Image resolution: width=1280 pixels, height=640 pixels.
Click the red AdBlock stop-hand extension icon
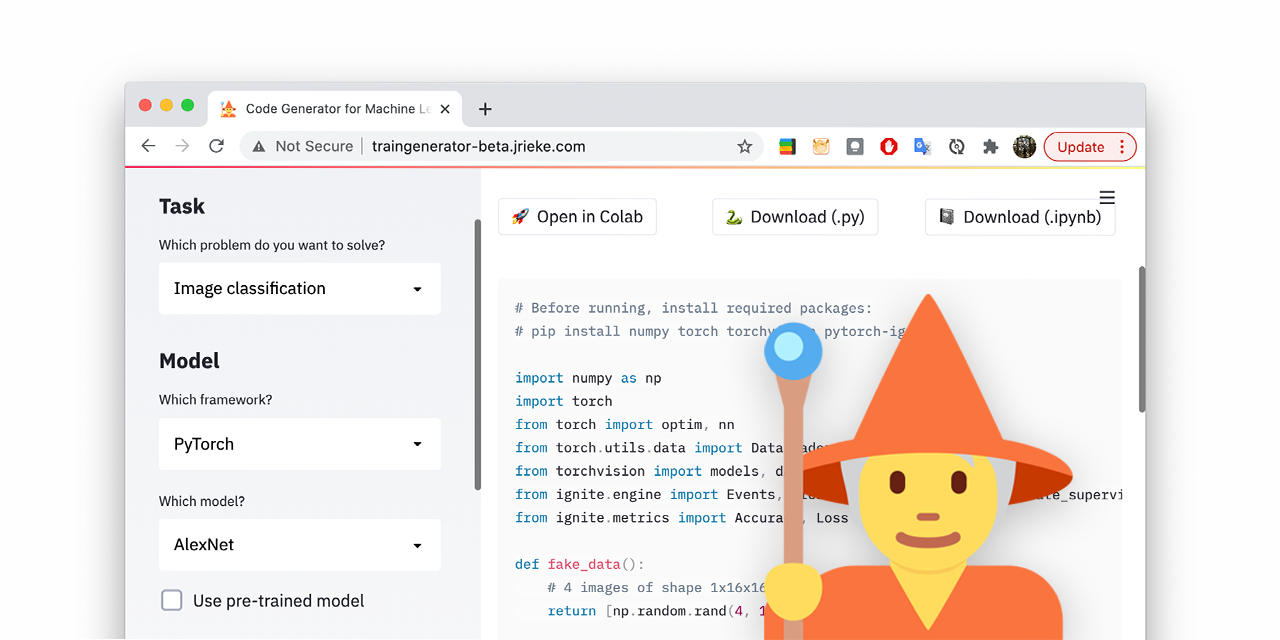click(888, 147)
